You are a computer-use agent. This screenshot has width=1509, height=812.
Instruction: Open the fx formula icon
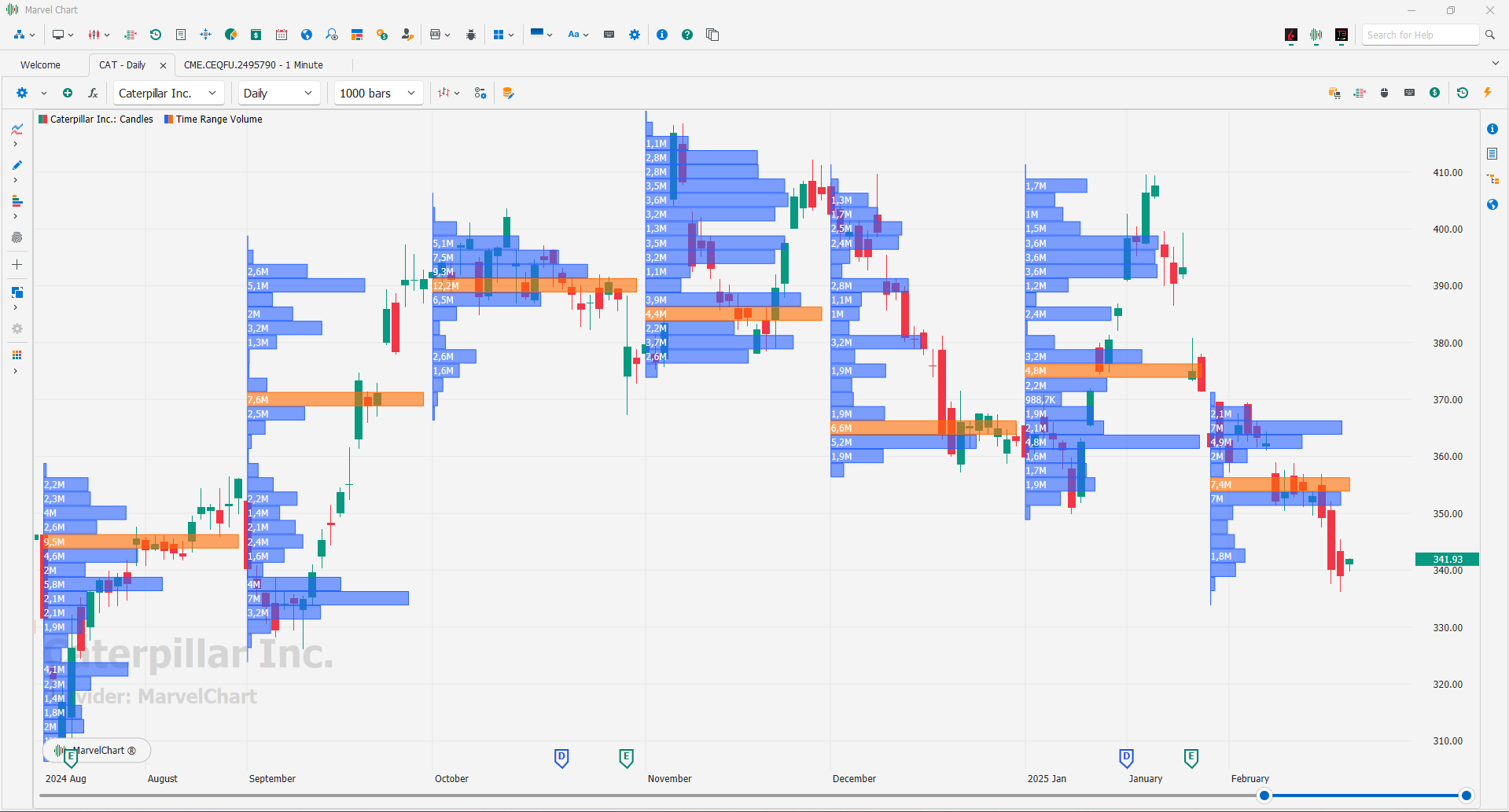93,93
